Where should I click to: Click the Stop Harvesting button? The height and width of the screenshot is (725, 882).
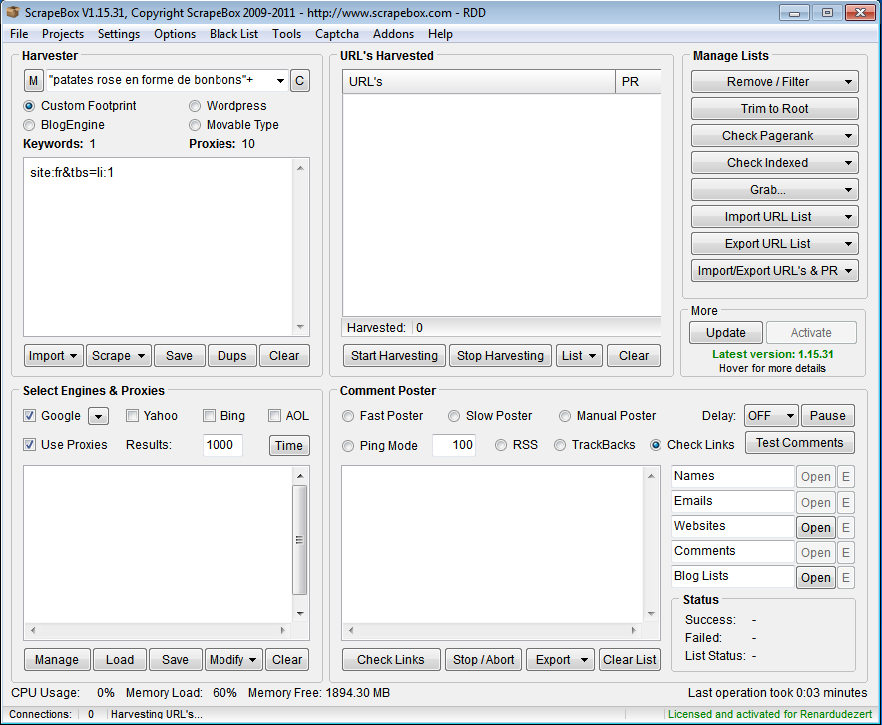500,356
